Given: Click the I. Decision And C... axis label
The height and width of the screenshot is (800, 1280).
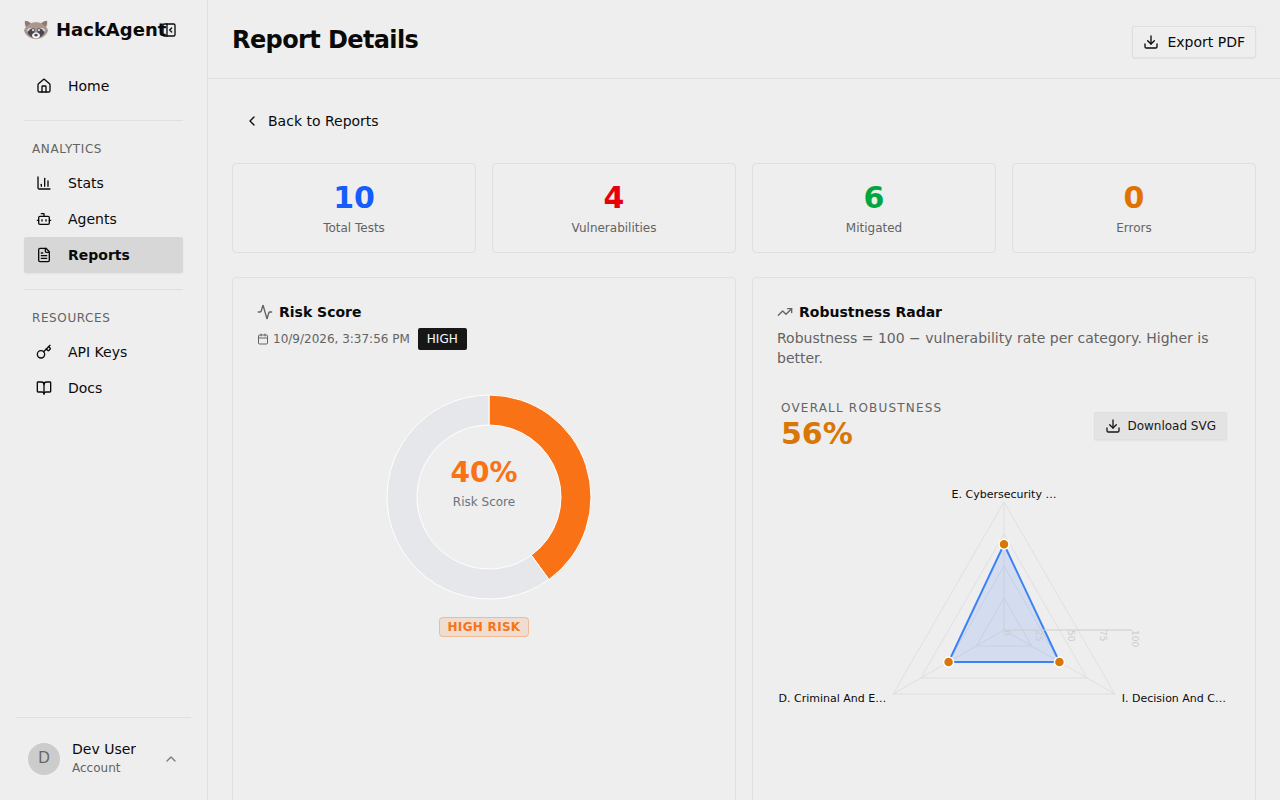Looking at the screenshot, I should (x=1174, y=698).
